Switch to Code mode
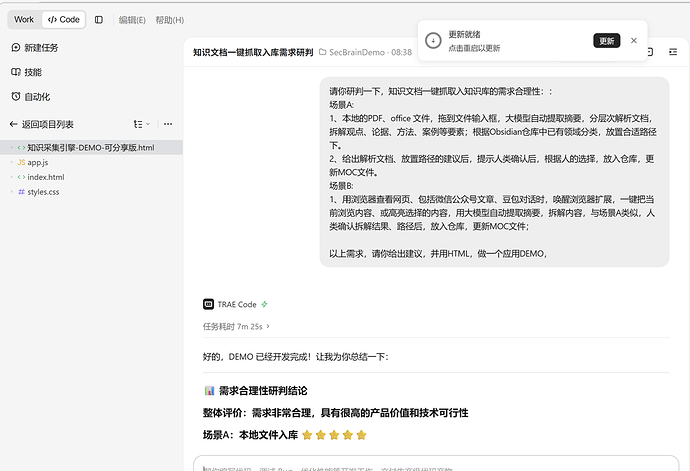The height and width of the screenshot is (471, 690). coord(64,20)
